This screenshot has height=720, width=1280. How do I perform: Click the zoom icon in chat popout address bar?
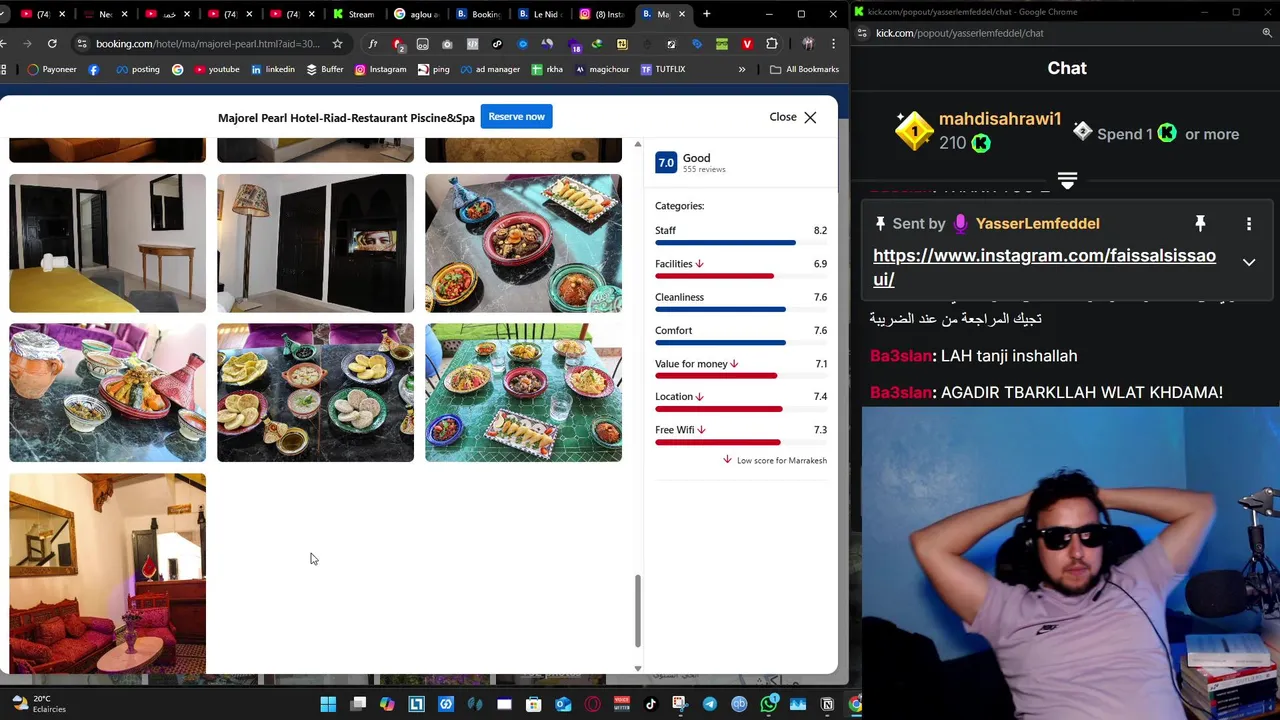(1266, 33)
